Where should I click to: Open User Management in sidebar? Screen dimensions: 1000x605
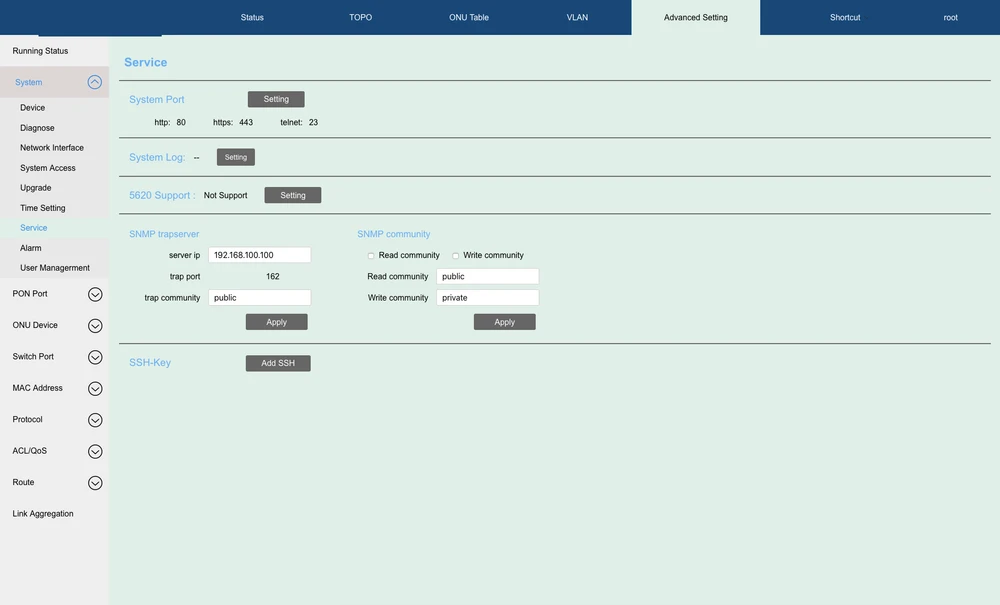[54, 268]
